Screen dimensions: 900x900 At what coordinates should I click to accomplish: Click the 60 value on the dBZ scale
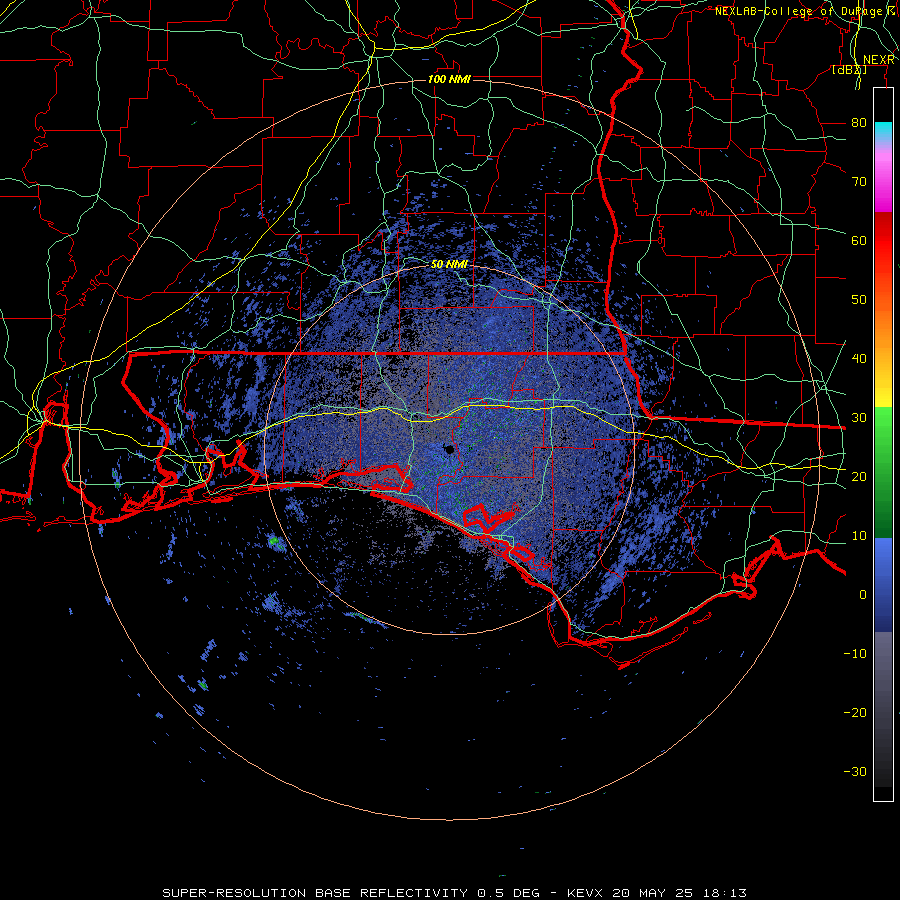pyautogui.click(x=859, y=241)
